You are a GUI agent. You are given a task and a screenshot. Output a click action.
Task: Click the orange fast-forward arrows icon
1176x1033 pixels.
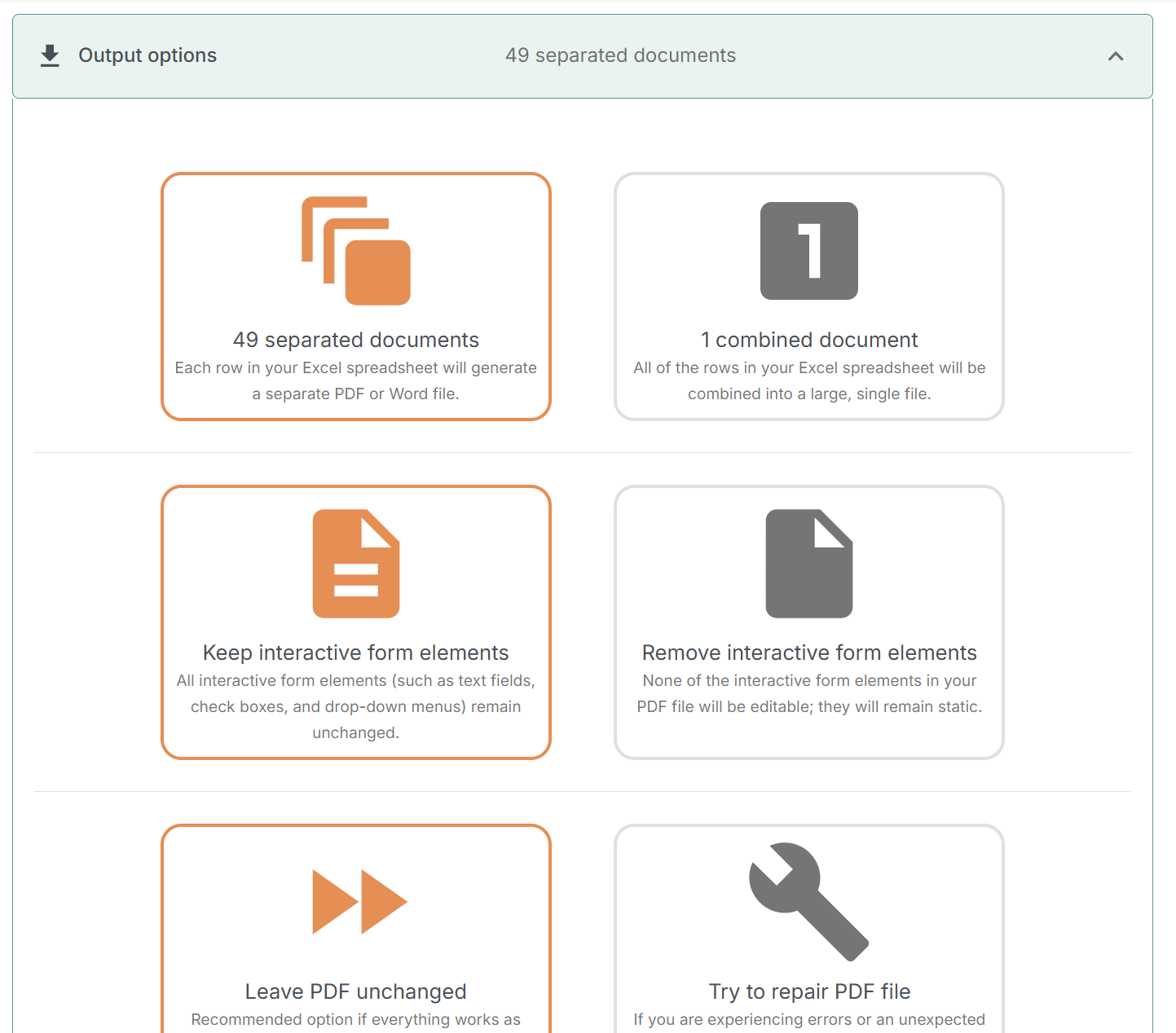point(359,902)
